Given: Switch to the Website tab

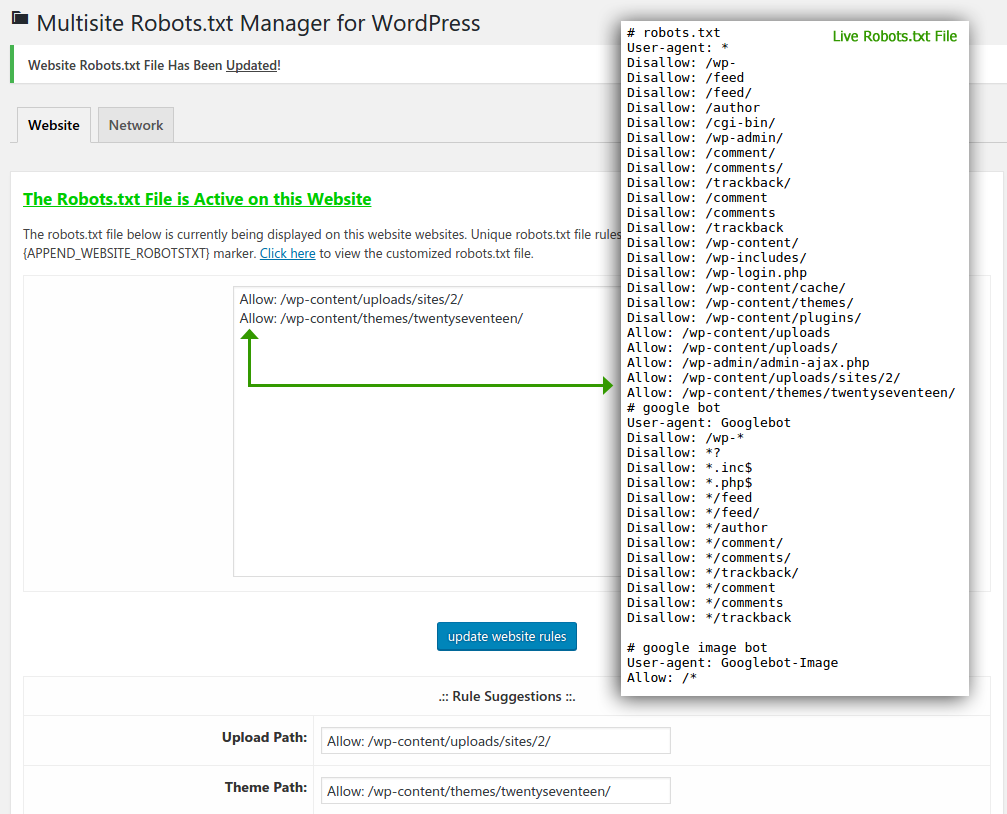Looking at the screenshot, I should point(54,126).
